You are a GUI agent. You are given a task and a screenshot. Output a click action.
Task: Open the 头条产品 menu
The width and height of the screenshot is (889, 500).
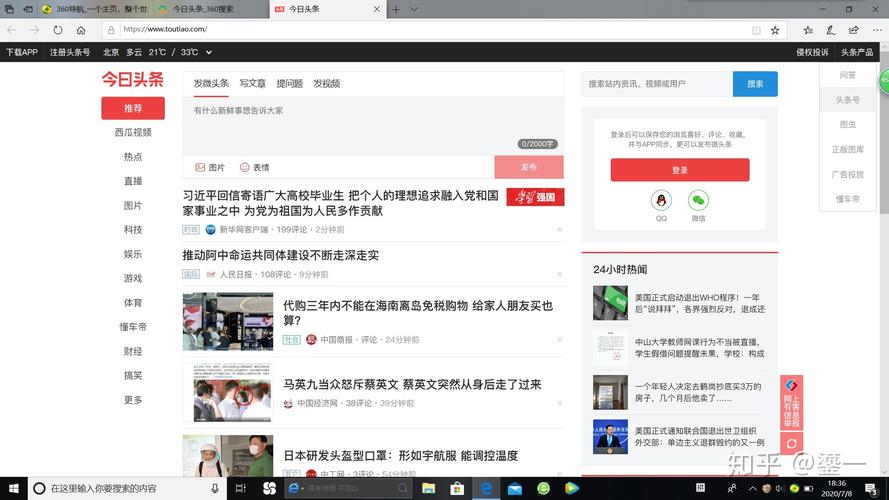857,52
